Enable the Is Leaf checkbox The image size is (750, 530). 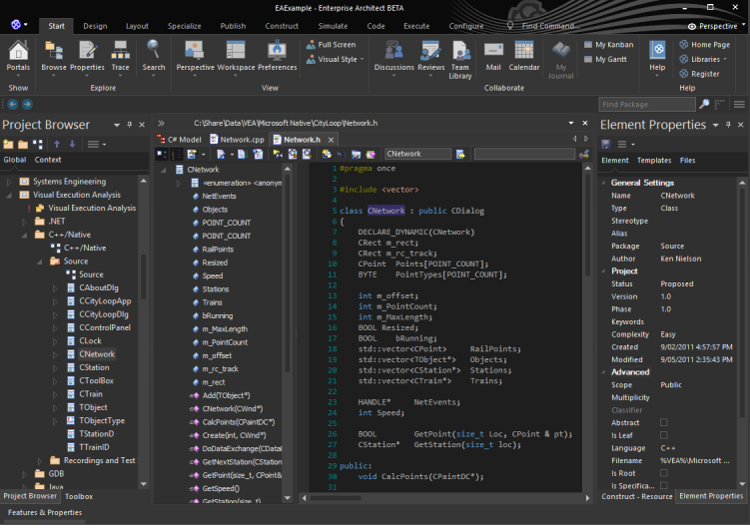664,436
